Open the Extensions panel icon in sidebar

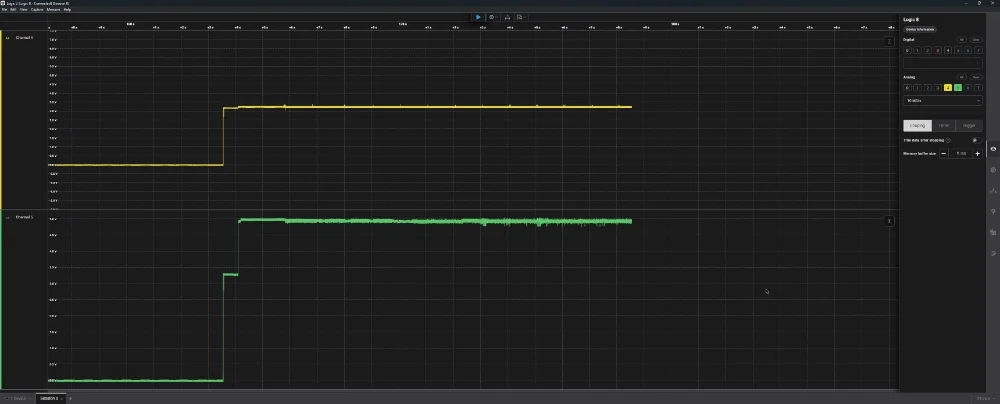pos(992,232)
